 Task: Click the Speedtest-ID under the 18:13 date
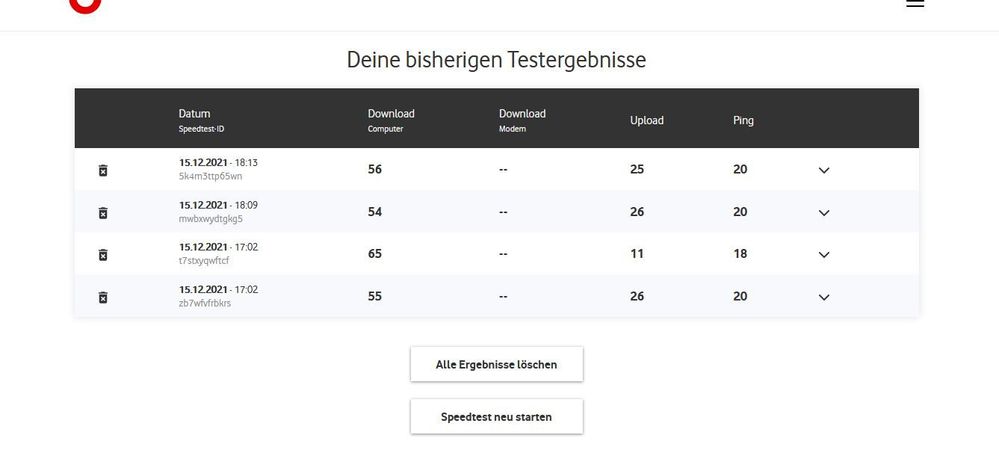coord(211,177)
